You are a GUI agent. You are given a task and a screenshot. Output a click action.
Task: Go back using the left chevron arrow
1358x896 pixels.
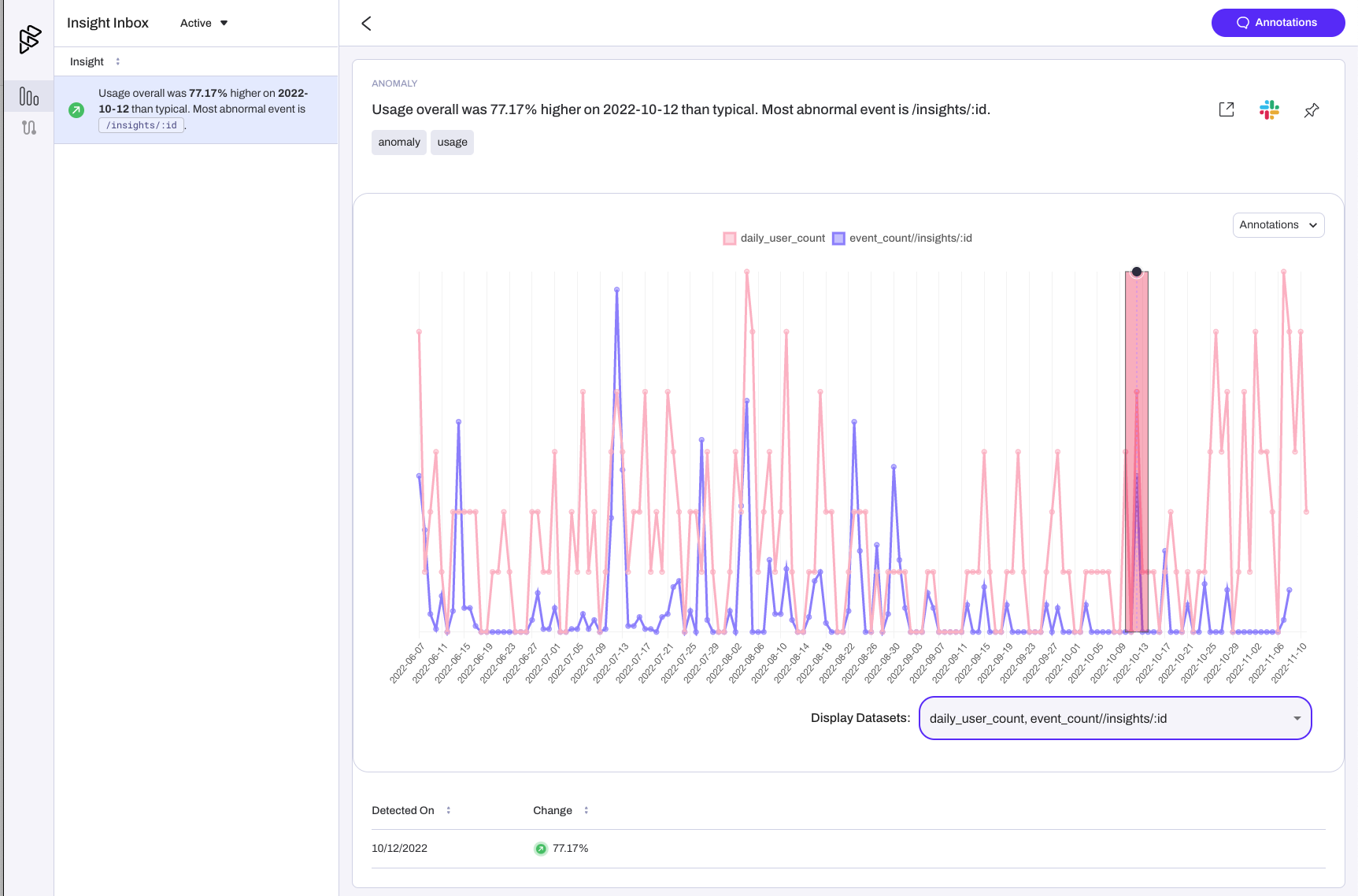(366, 24)
